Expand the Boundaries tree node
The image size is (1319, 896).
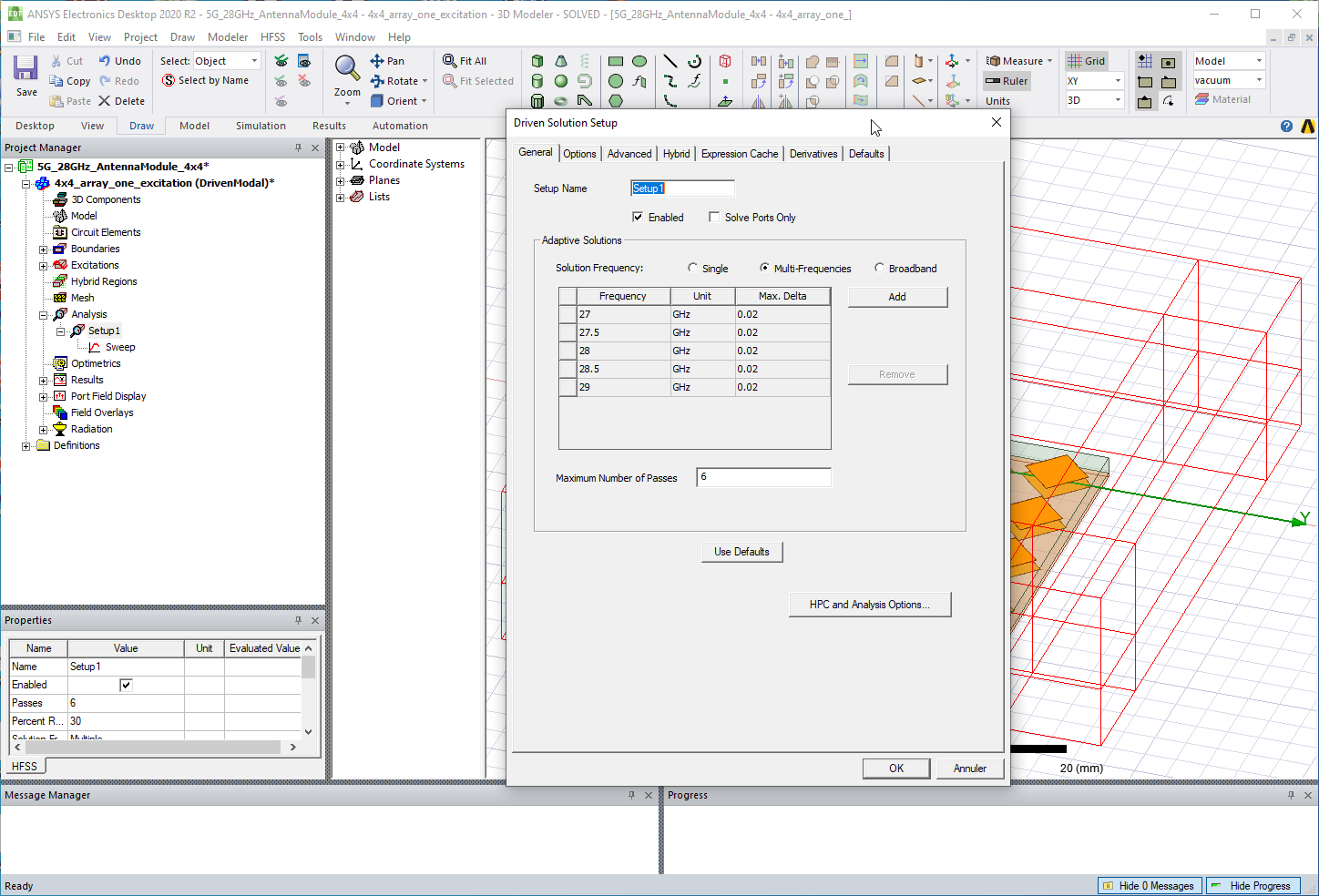[43, 249]
